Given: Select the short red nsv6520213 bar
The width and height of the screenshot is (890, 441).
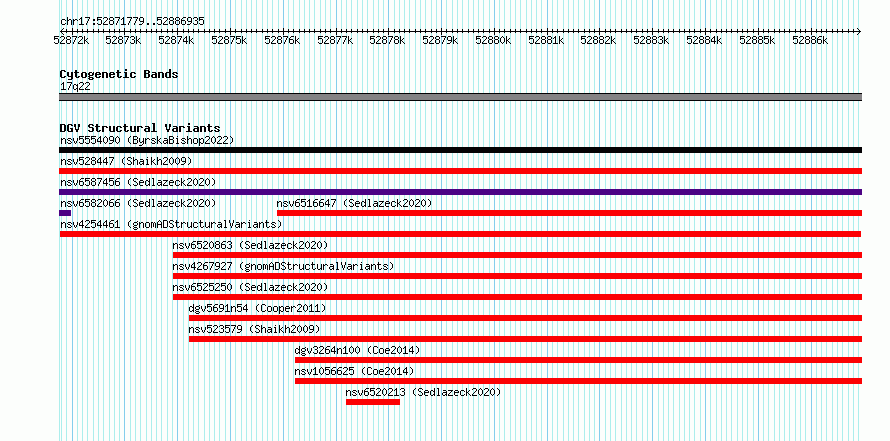Looking at the screenshot, I should pos(373,402).
